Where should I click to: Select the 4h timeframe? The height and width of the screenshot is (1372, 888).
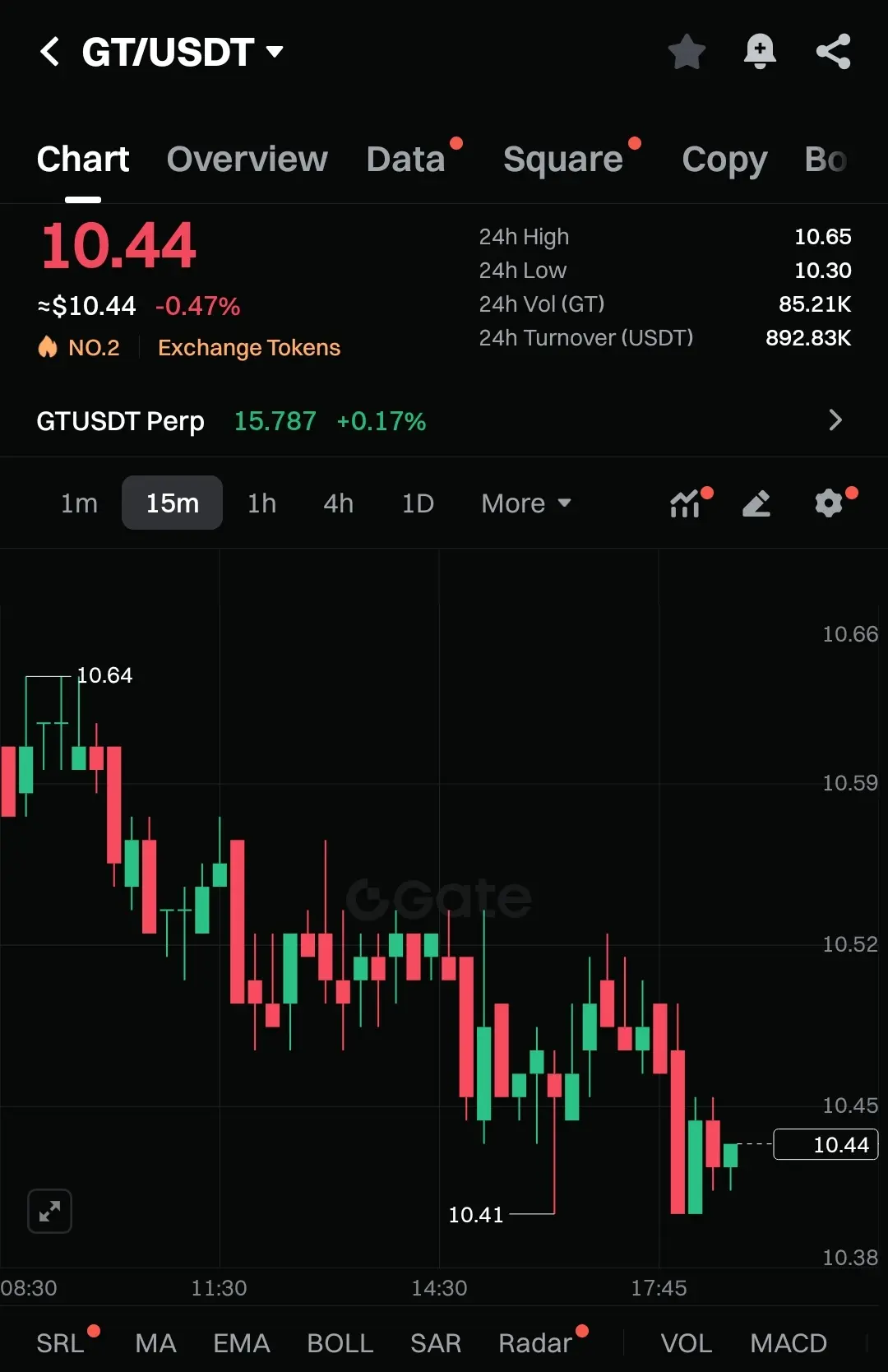point(338,503)
